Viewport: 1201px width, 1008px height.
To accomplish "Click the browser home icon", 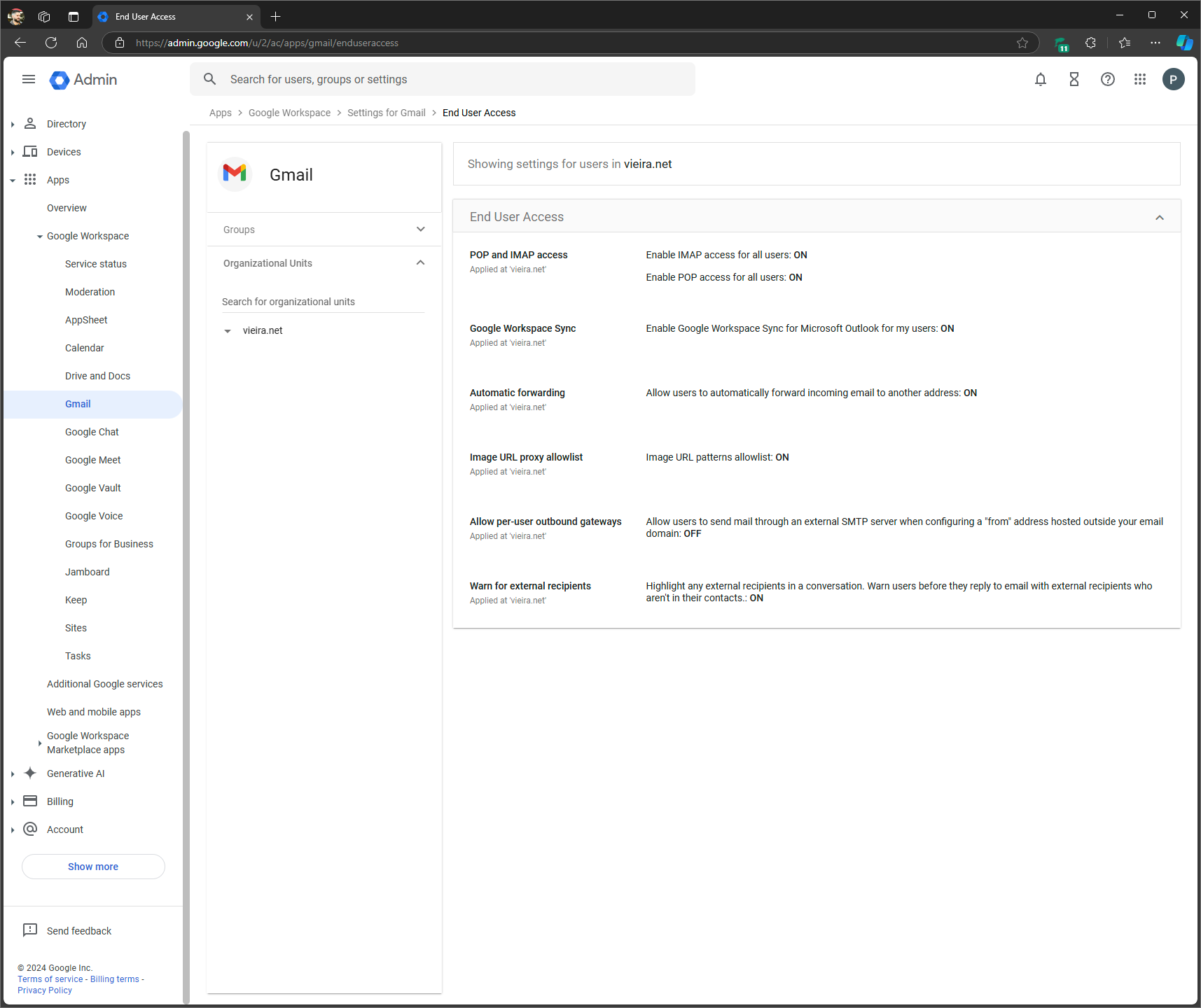I will coord(82,43).
